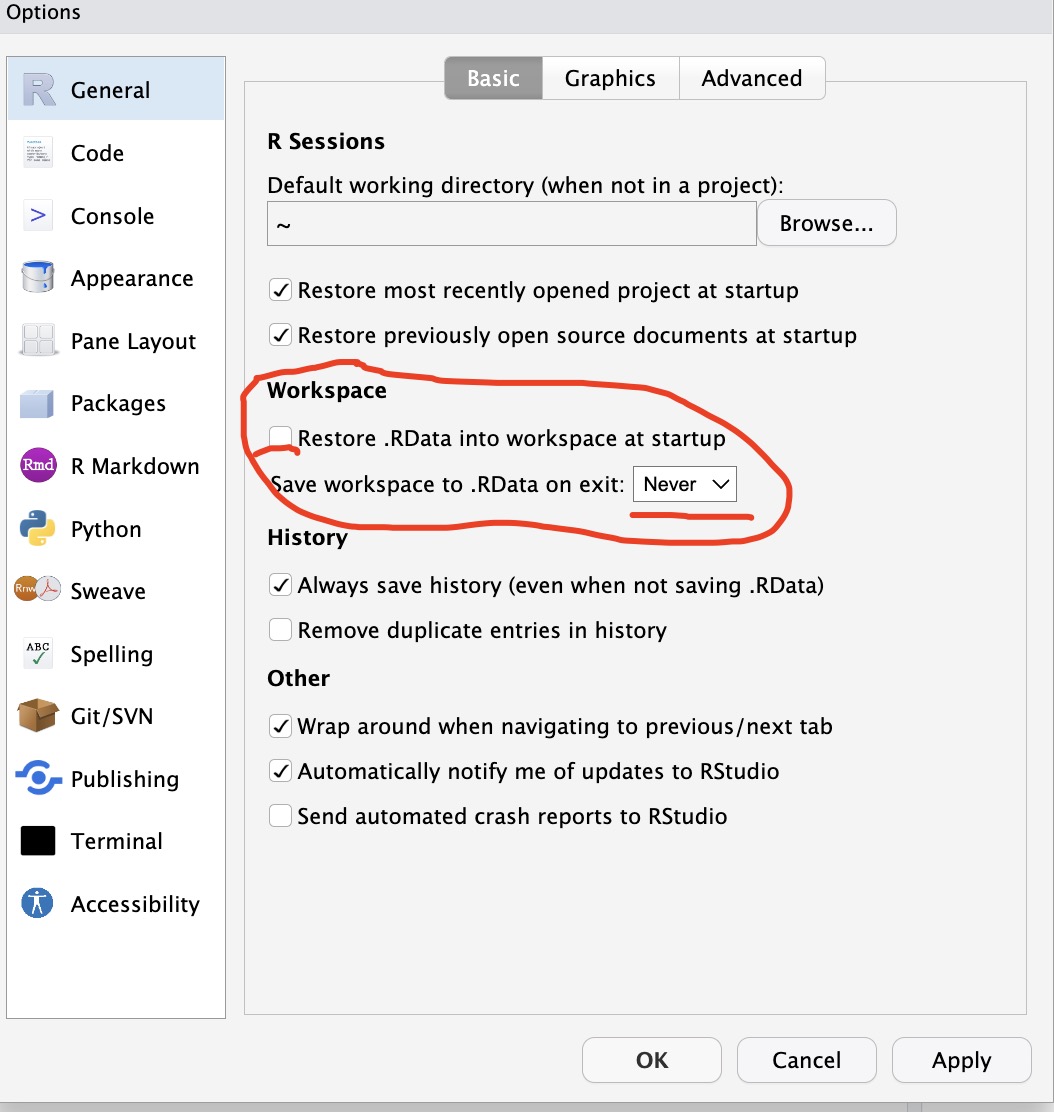1054x1112 pixels.
Task: Select the Packages label in sidebar
Action: click(118, 404)
